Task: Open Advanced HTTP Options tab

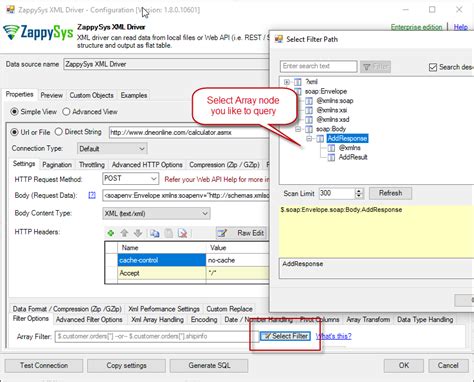Action: coord(147,165)
